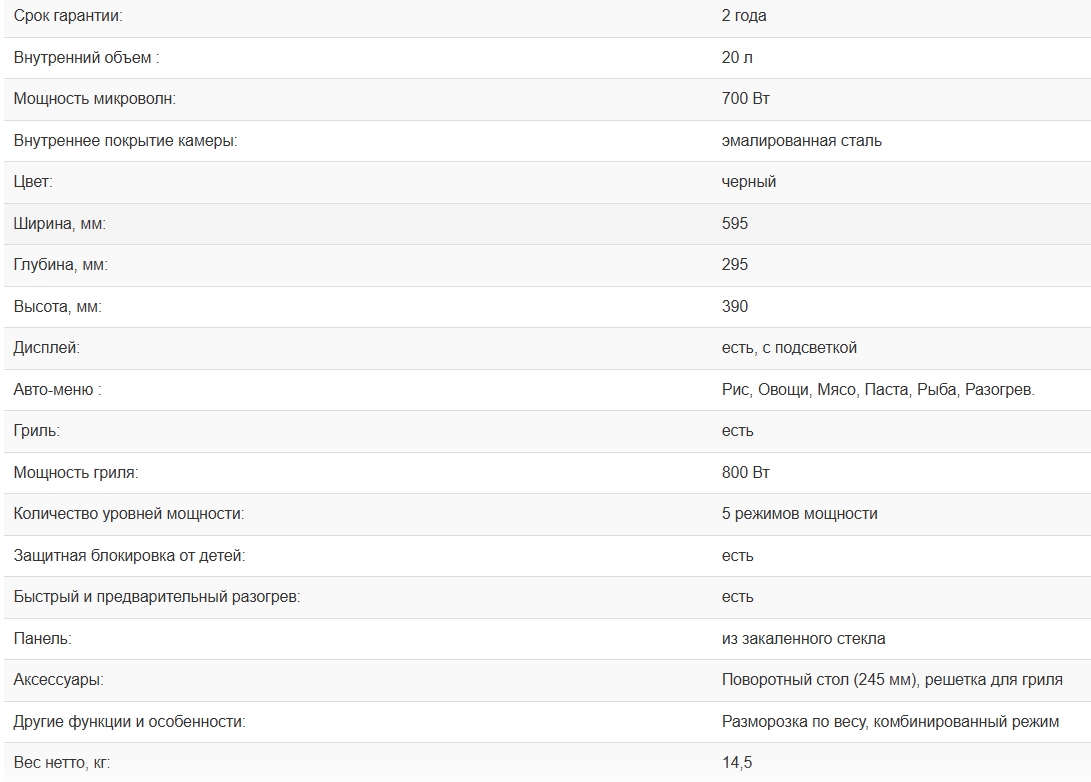Screen dimensions: 1091x782
Task: Select the width value '595'
Action: pos(735,224)
